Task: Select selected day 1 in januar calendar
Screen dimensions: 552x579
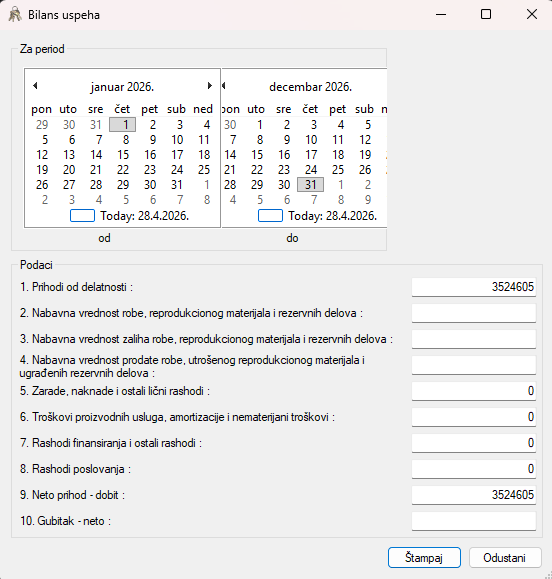Action: tap(123, 125)
